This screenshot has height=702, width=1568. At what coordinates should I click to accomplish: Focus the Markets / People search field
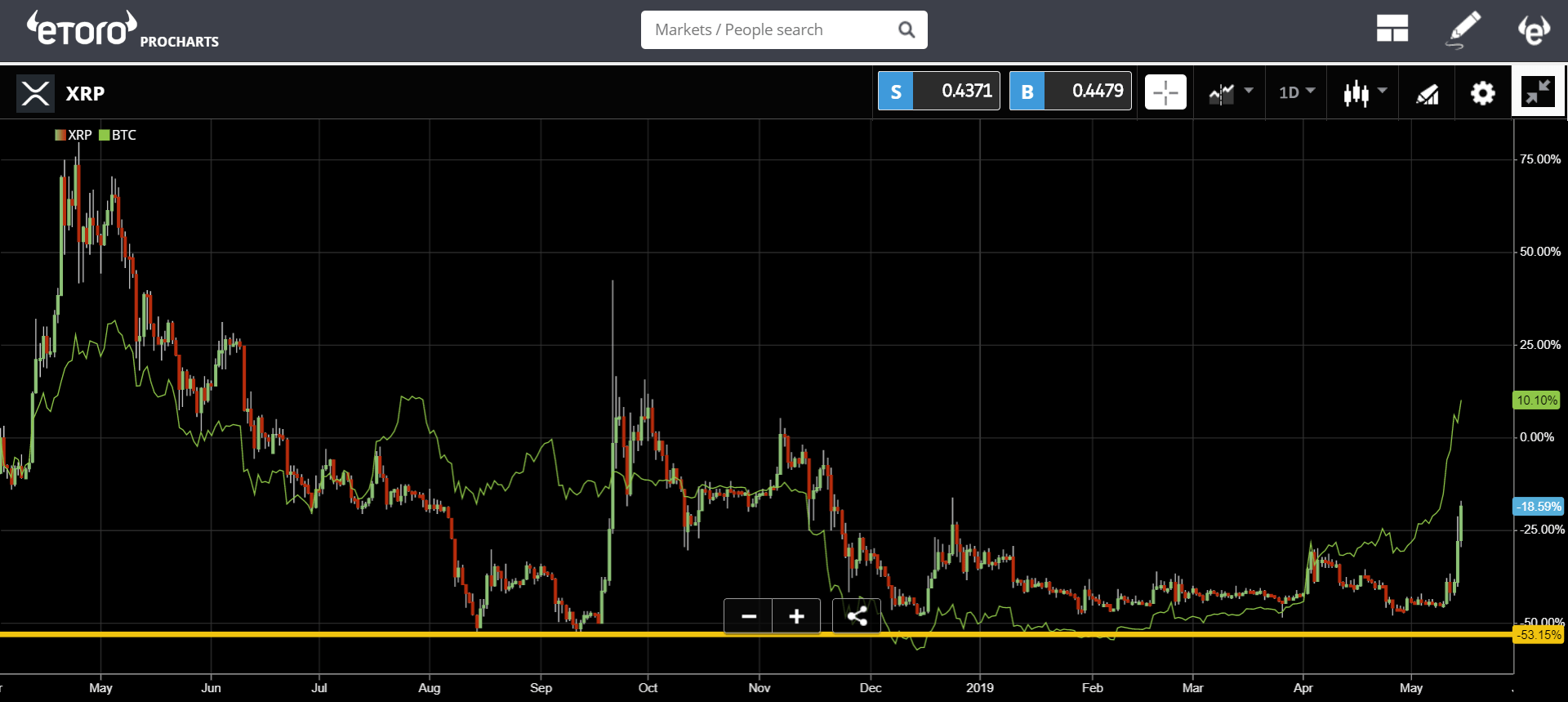(x=768, y=30)
